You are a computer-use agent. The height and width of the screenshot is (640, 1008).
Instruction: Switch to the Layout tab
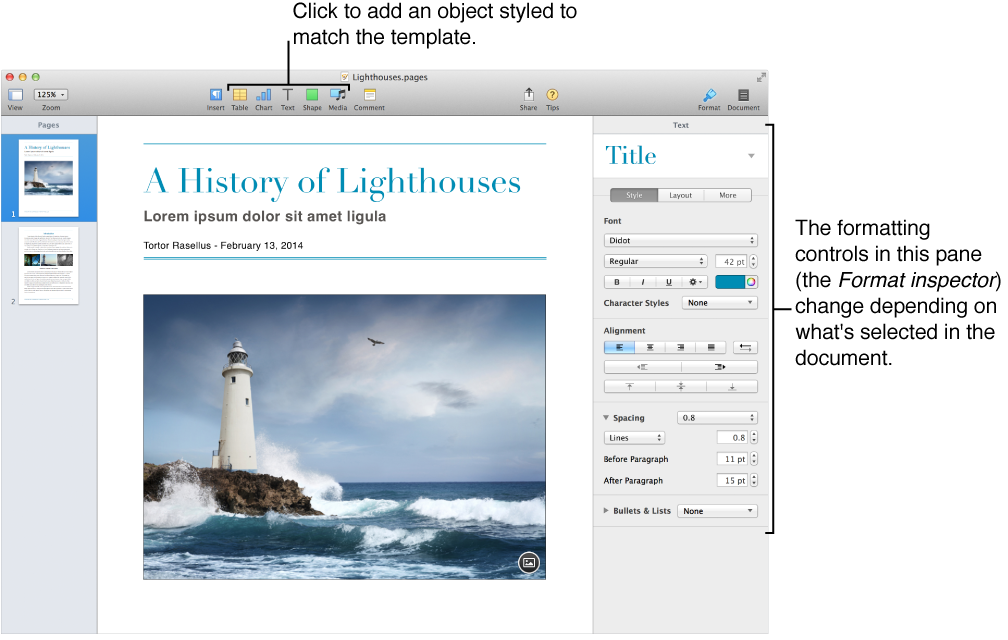pos(681,195)
